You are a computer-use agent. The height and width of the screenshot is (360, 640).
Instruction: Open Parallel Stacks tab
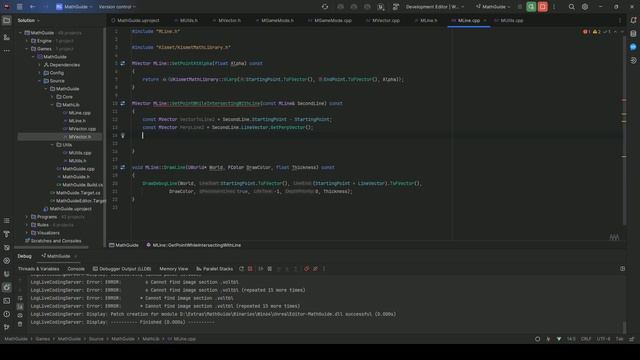(x=215, y=269)
